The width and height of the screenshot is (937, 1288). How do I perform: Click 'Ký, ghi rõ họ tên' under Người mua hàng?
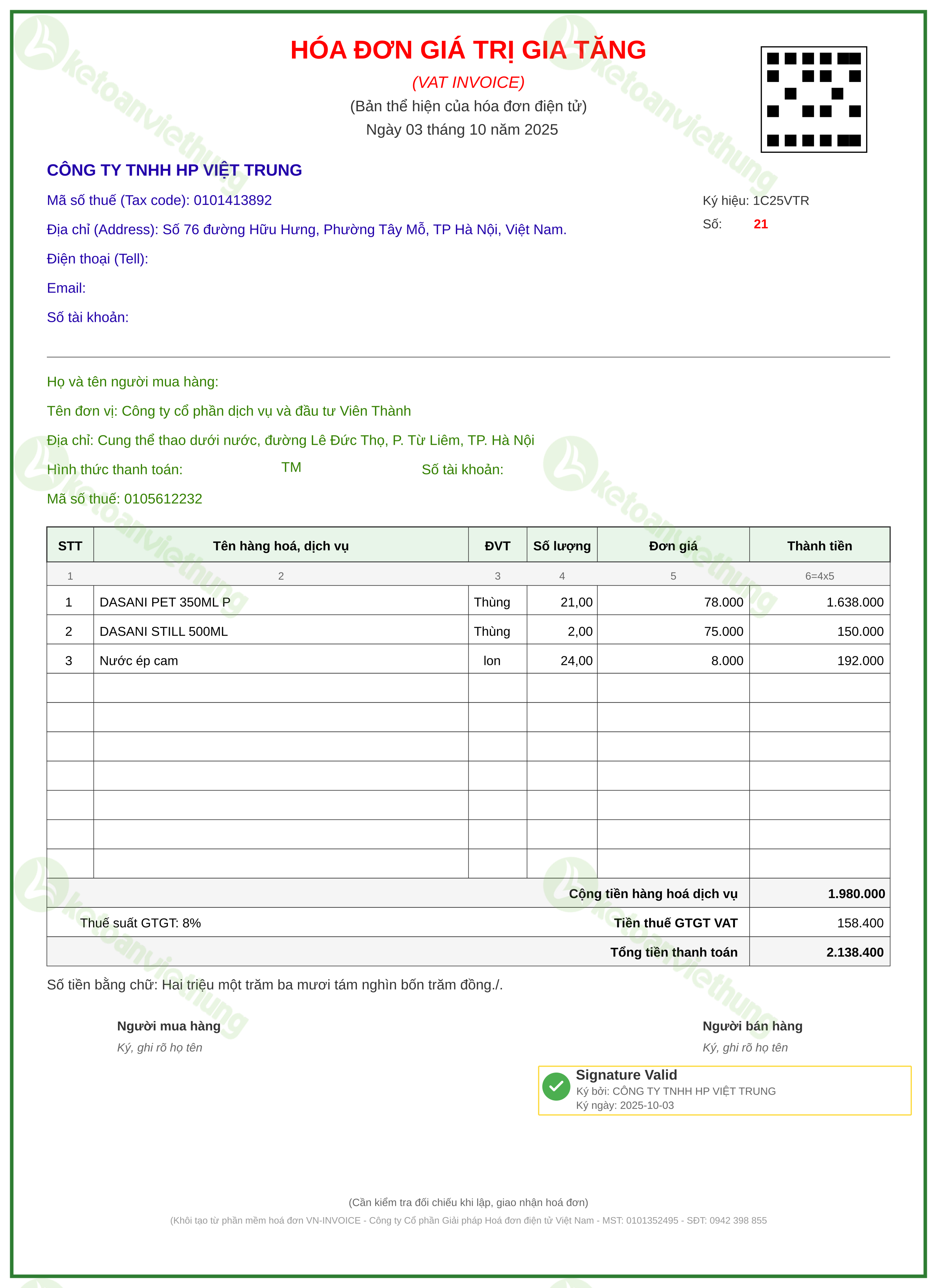pyautogui.click(x=160, y=1048)
